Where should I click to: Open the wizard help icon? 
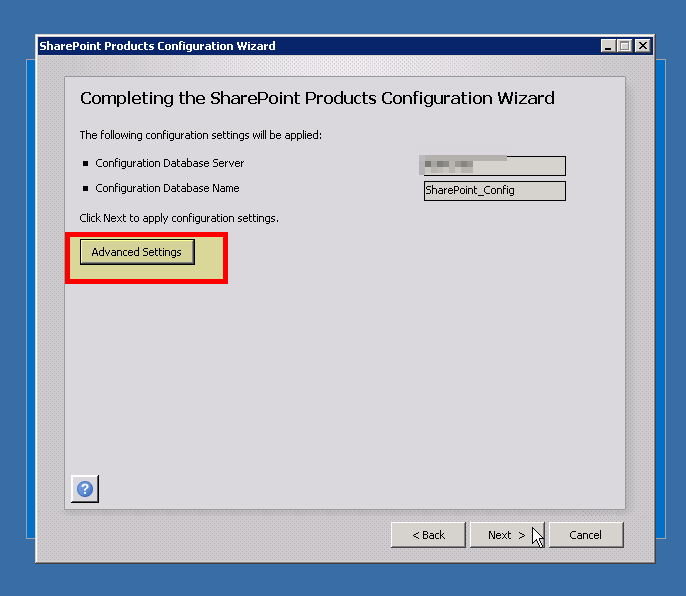(85, 489)
